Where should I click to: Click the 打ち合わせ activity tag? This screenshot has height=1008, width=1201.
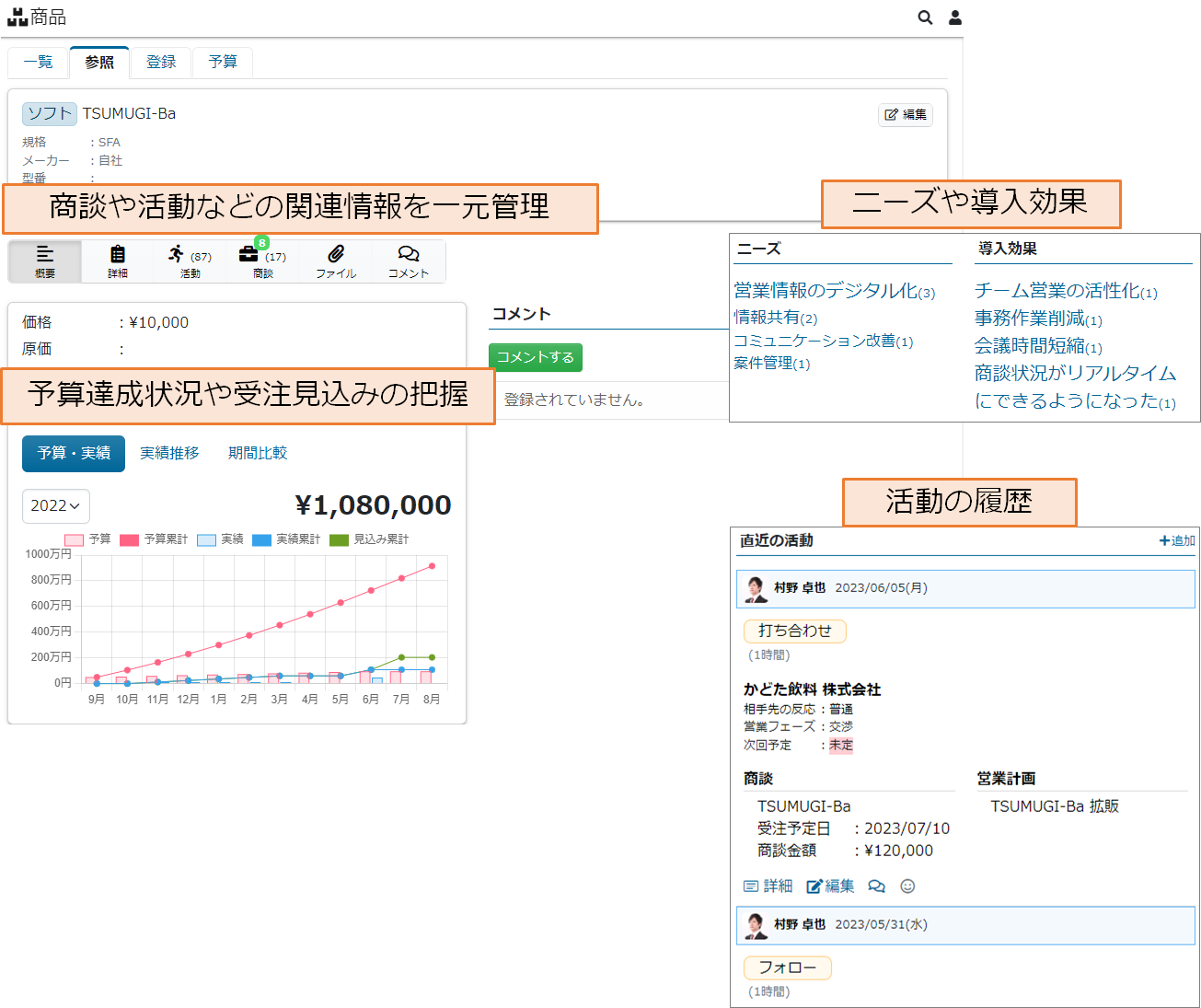click(x=795, y=631)
